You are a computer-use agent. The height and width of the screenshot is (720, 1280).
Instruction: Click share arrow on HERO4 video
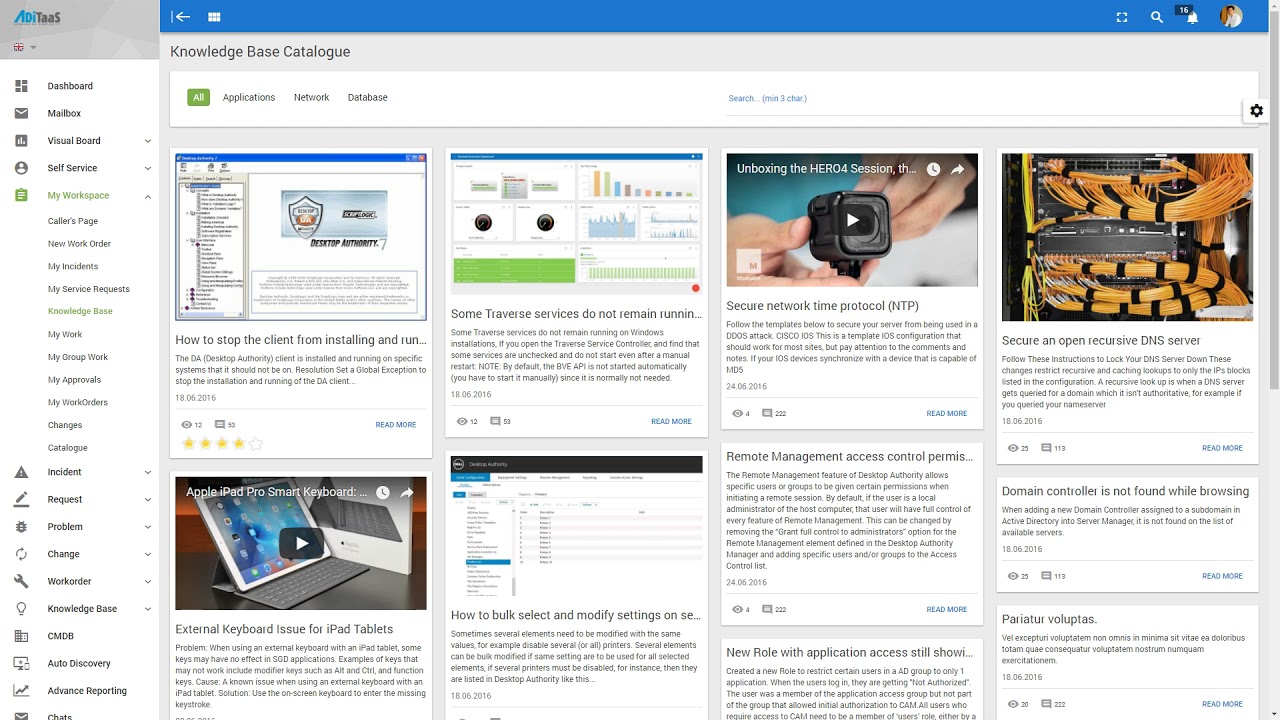(x=957, y=169)
